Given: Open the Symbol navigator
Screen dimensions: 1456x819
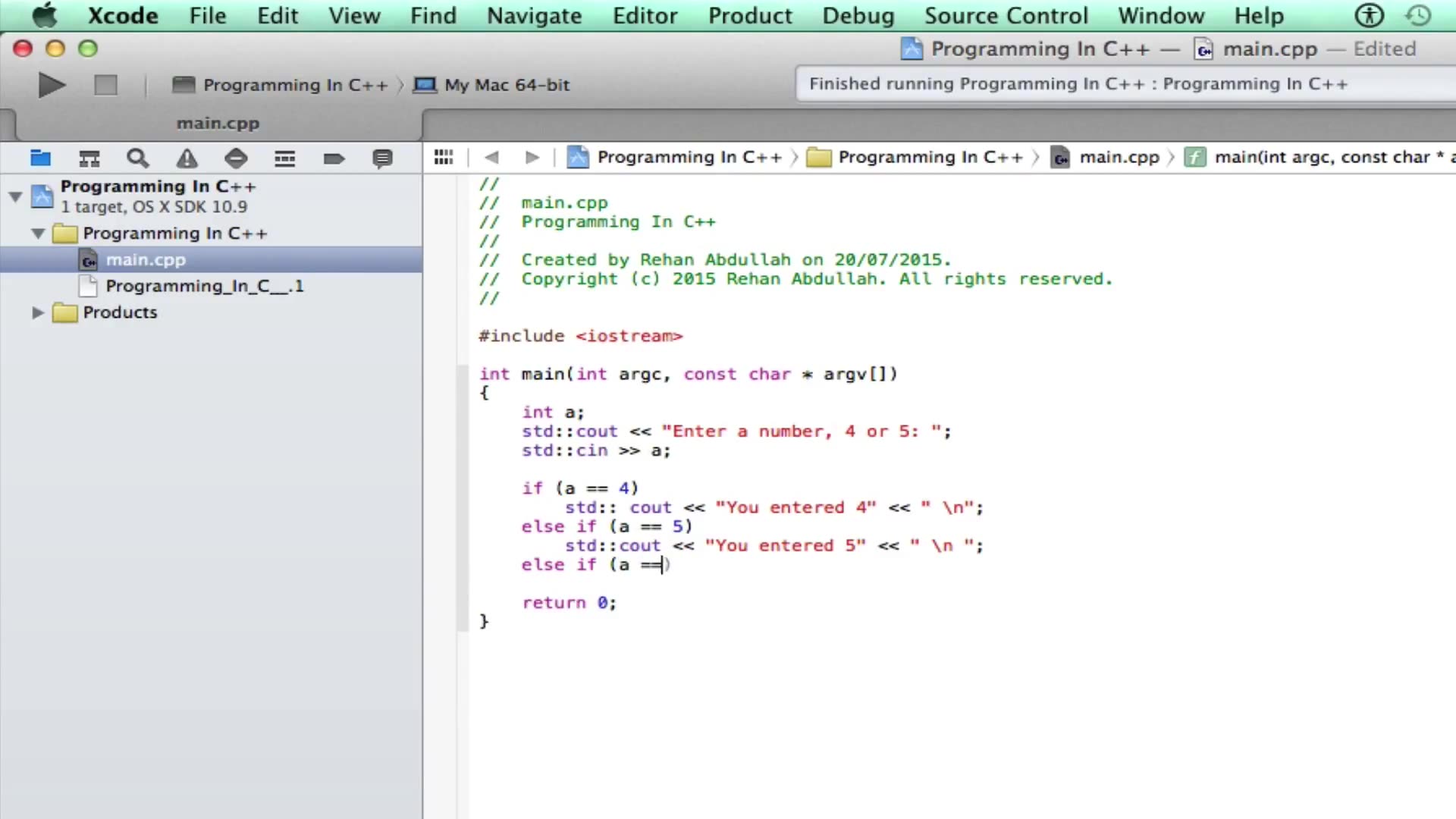Looking at the screenshot, I should 89,158.
